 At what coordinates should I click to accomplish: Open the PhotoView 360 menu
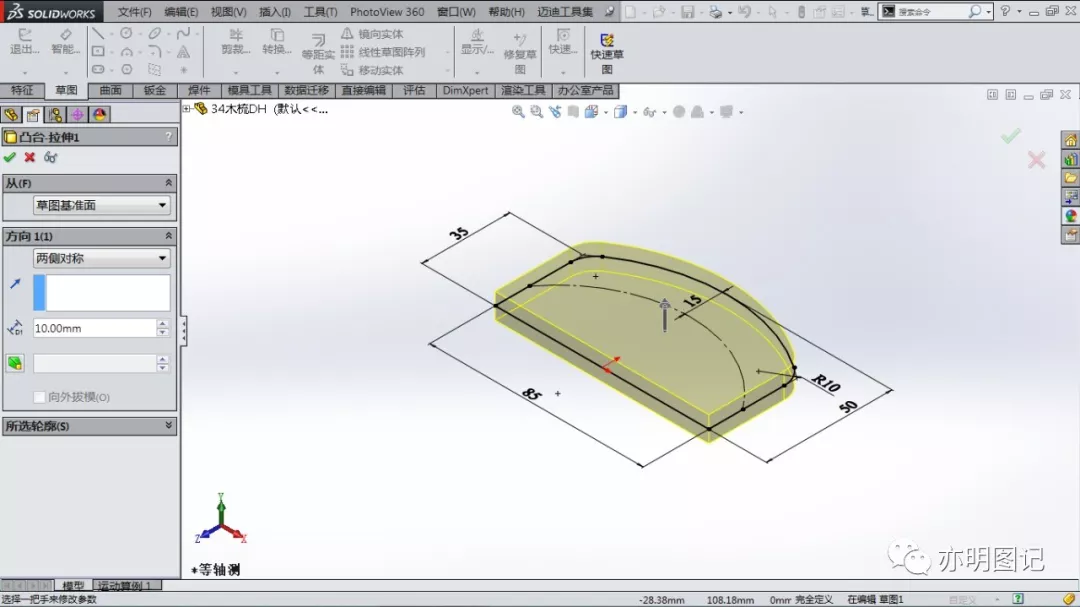tap(387, 12)
